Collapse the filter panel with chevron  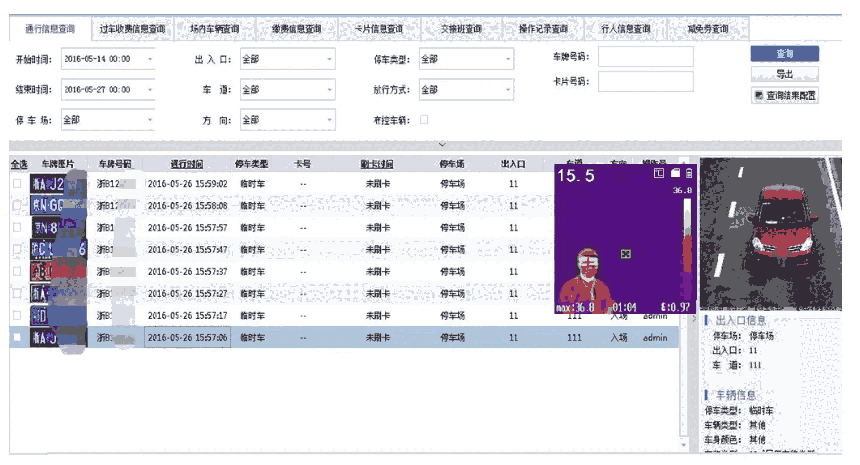(x=441, y=145)
